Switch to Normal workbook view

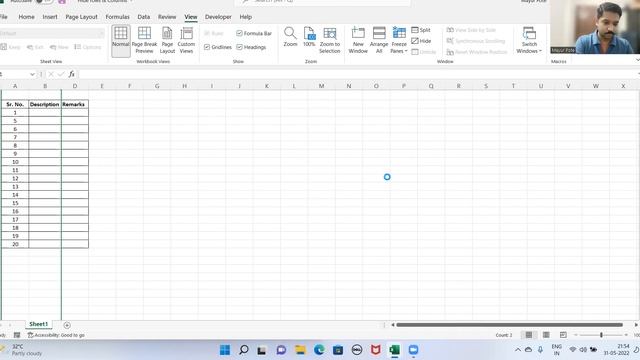tap(121, 40)
